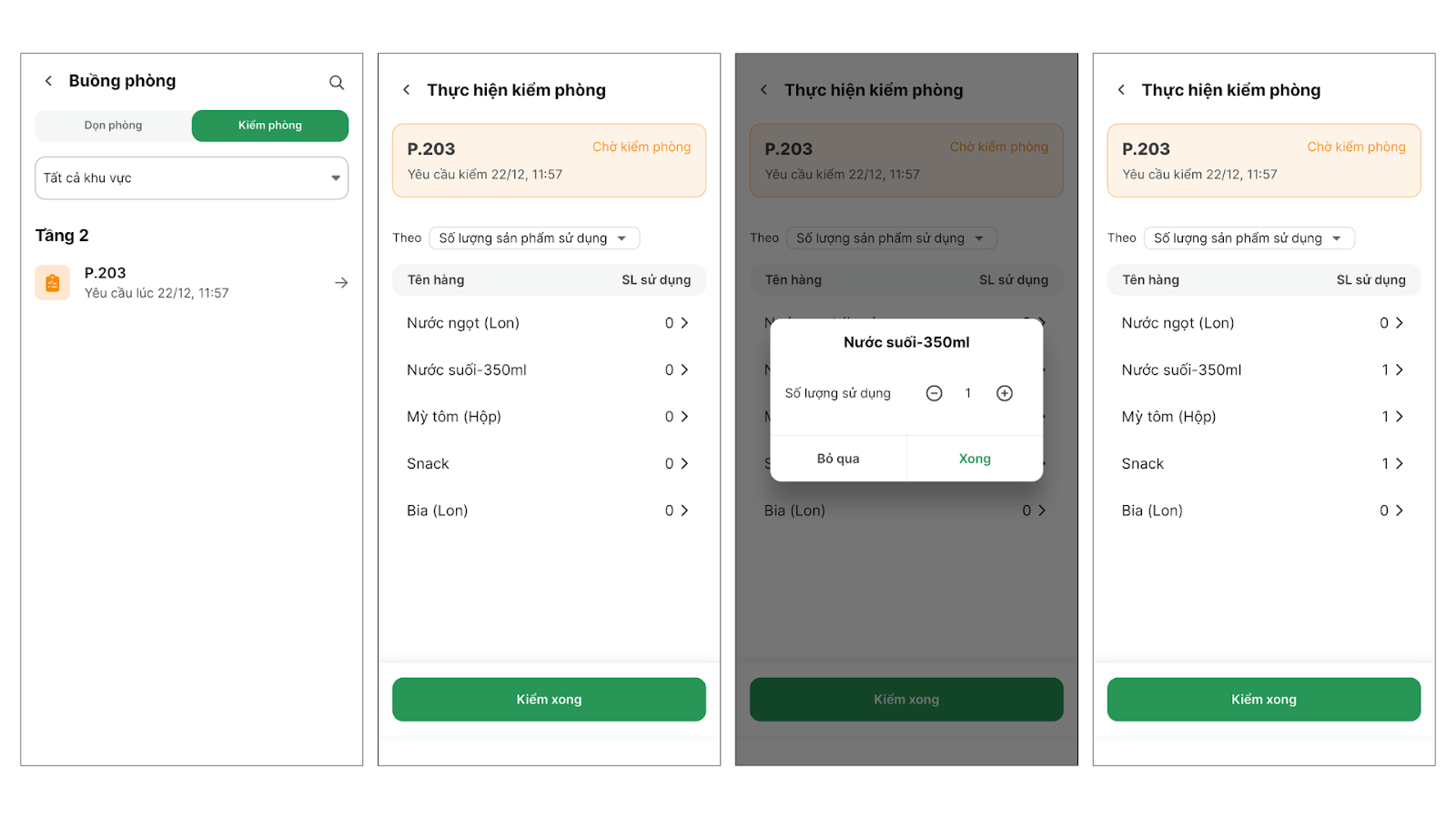1456x819 pixels.
Task: Open room P.203 with the arrow icon
Action: pyautogui.click(x=341, y=283)
